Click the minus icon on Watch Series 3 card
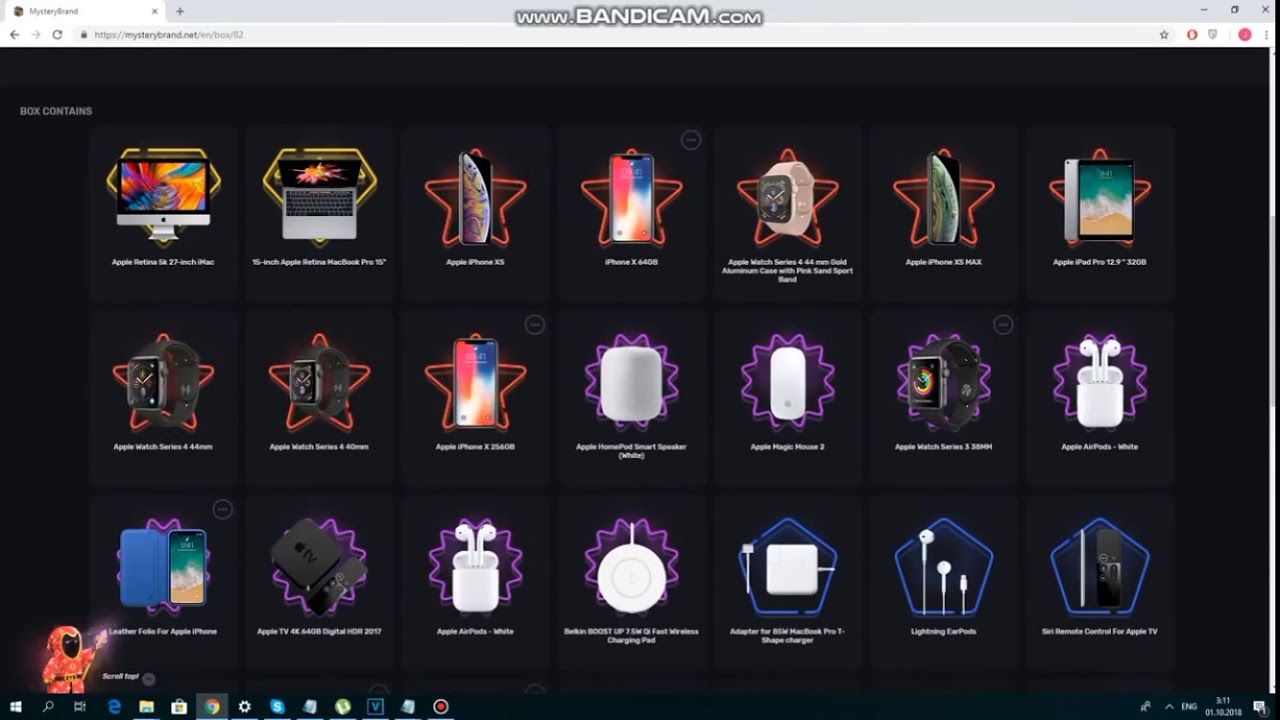The width and height of the screenshot is (1280, 720). (x=1003, y=325)
